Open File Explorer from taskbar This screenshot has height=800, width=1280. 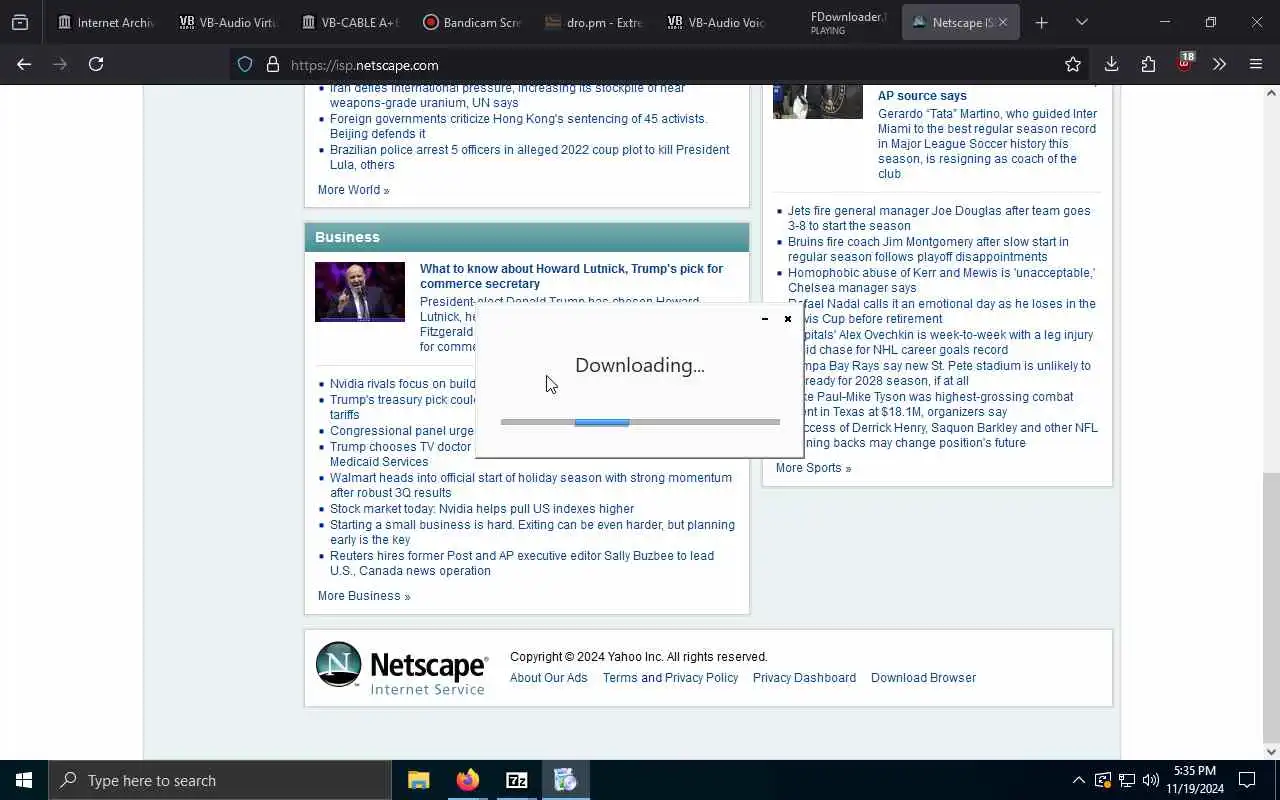[x=419, y=780]
